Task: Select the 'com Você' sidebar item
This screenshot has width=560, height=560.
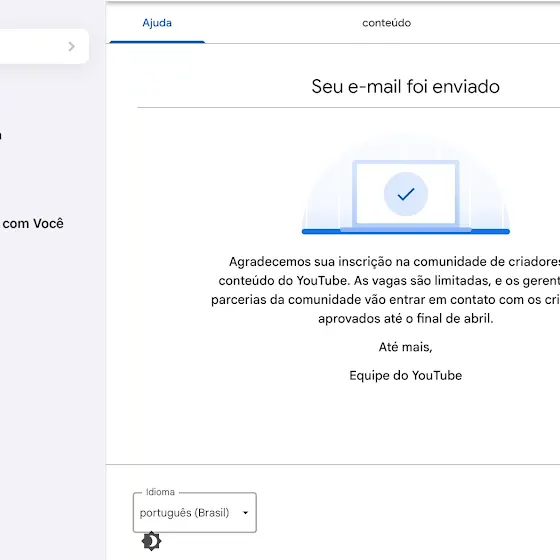Action: point(32,224)
